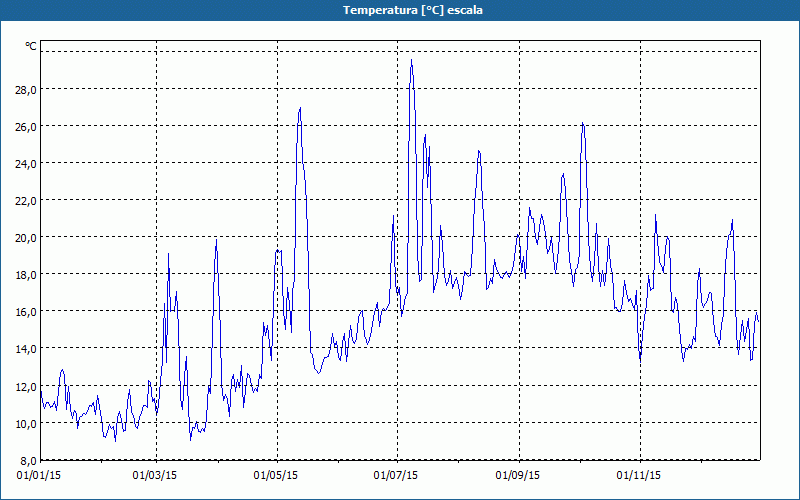
Task: Select the 26,0 y-axis label
Action: [x=26, y=127]
